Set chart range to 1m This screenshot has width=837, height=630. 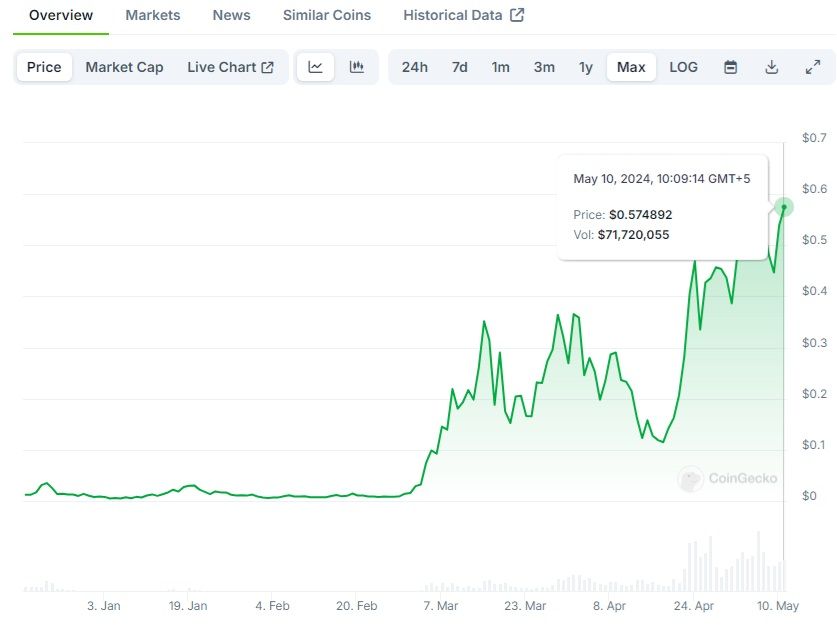[501, 67]
